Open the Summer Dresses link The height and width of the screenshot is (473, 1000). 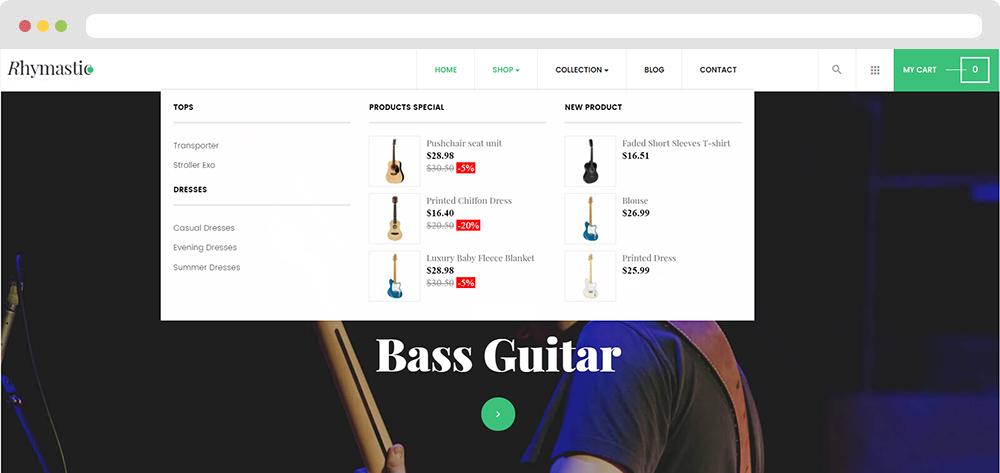207,268
